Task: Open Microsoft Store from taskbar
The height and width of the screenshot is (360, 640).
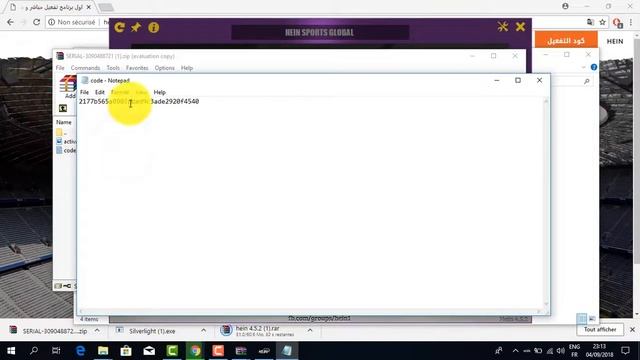Action: (x=126, y=351)
